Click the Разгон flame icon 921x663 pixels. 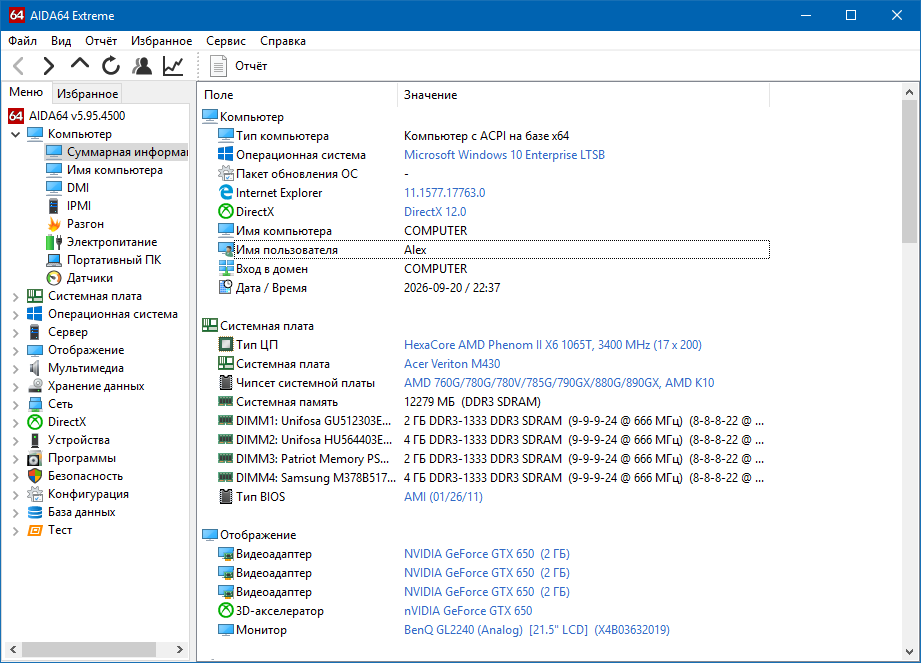click(x=54, y=224)
